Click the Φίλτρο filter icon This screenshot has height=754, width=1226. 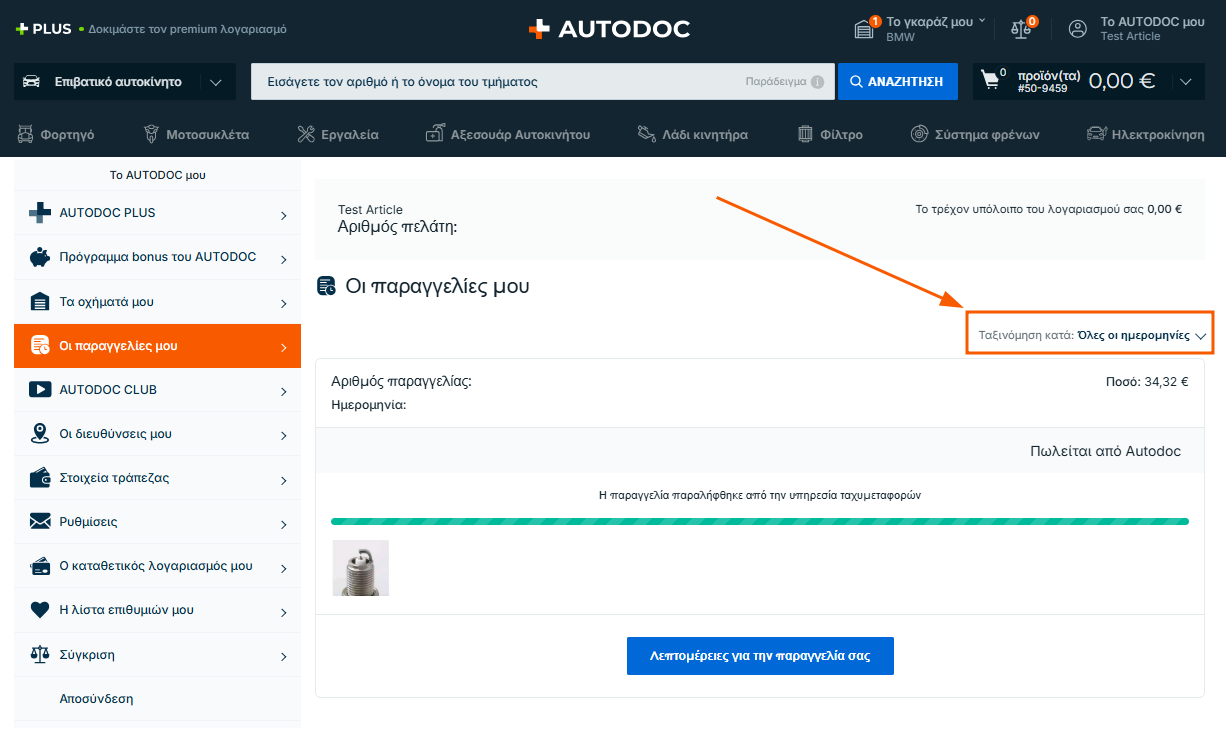pos(805,134)
